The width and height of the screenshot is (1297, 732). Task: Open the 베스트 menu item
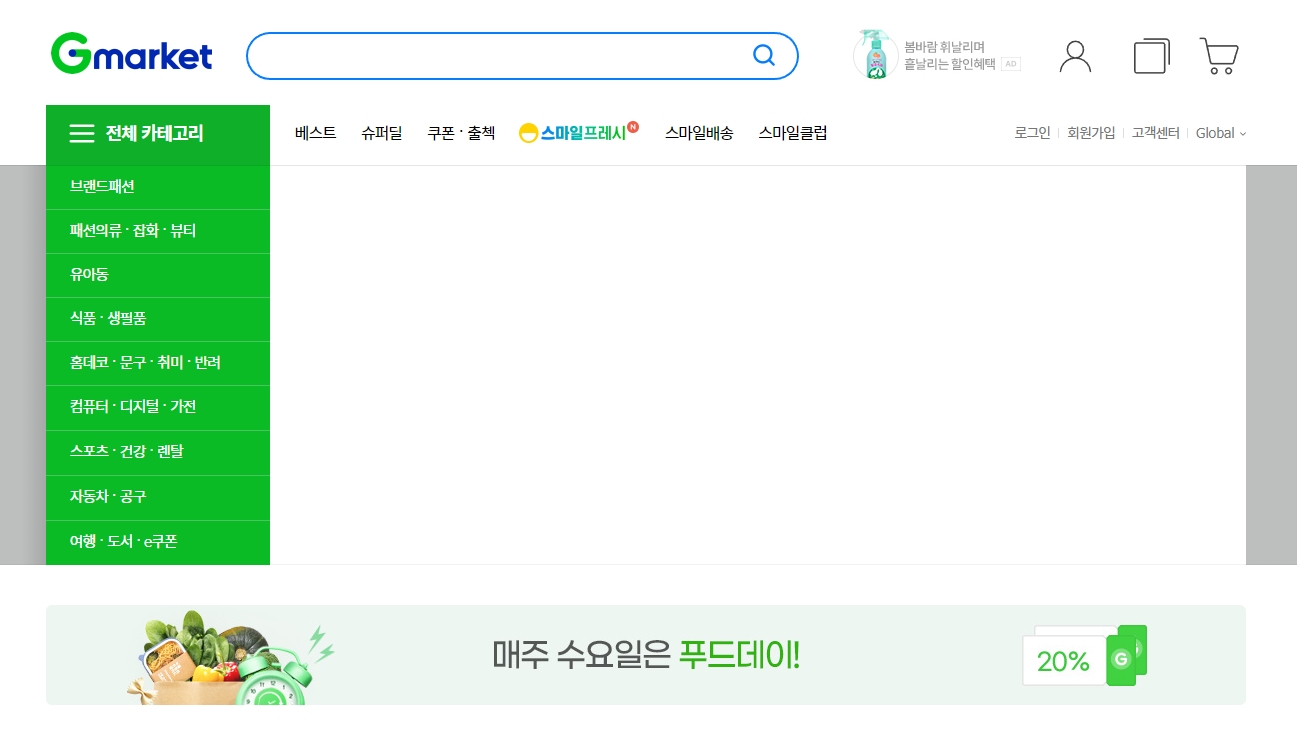pyautogui.click(x=315, y=132)
